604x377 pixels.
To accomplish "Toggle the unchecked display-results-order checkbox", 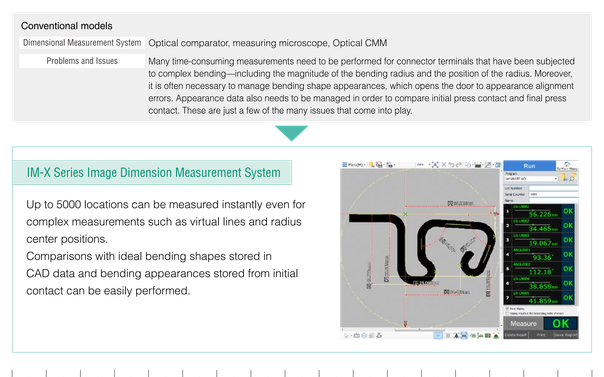I will click(x=507, y=313).
